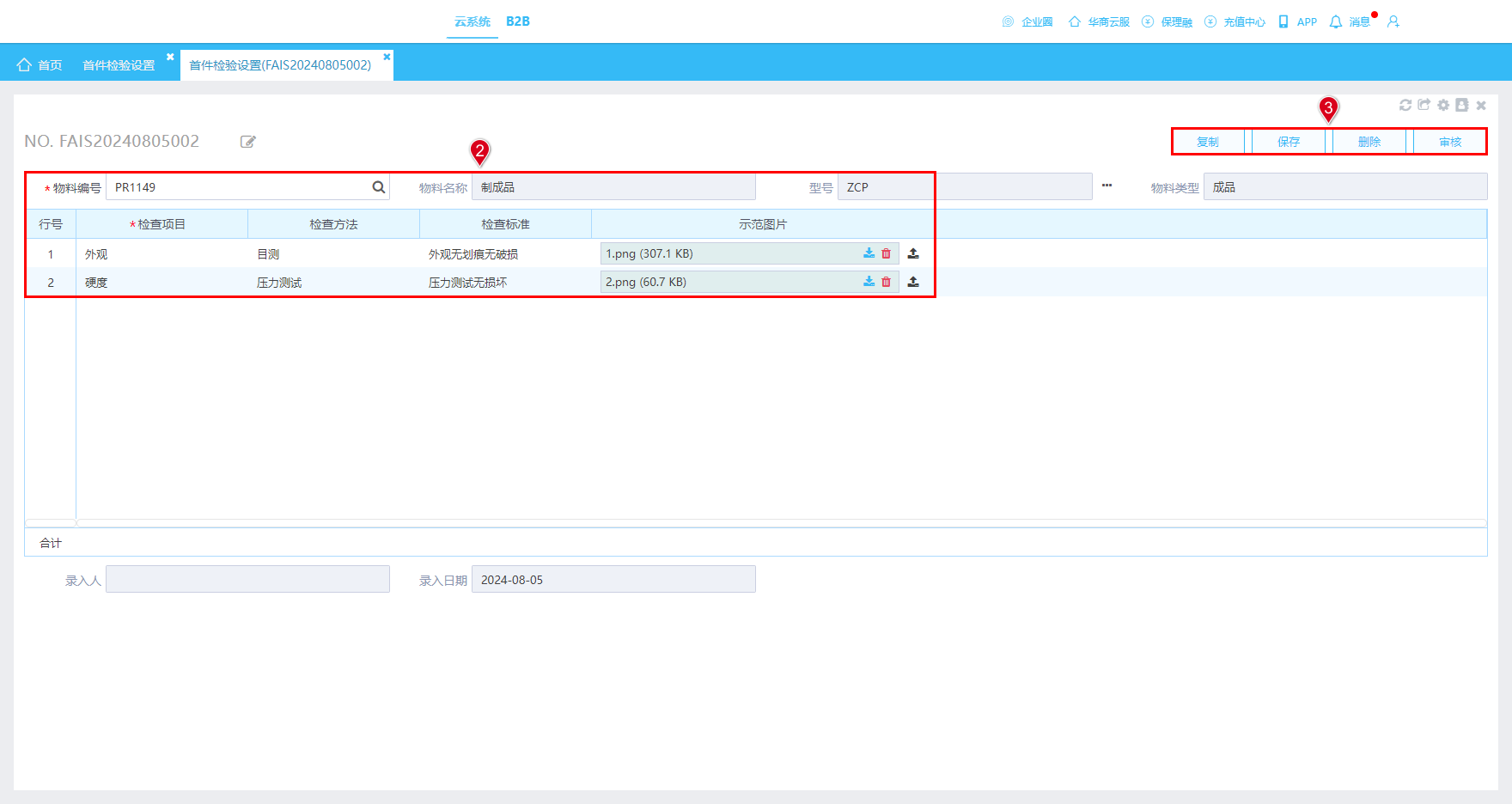The image size is (1512, 804).
Task: Switch to 首件检验设置 tab
Action: click(119, 65)
